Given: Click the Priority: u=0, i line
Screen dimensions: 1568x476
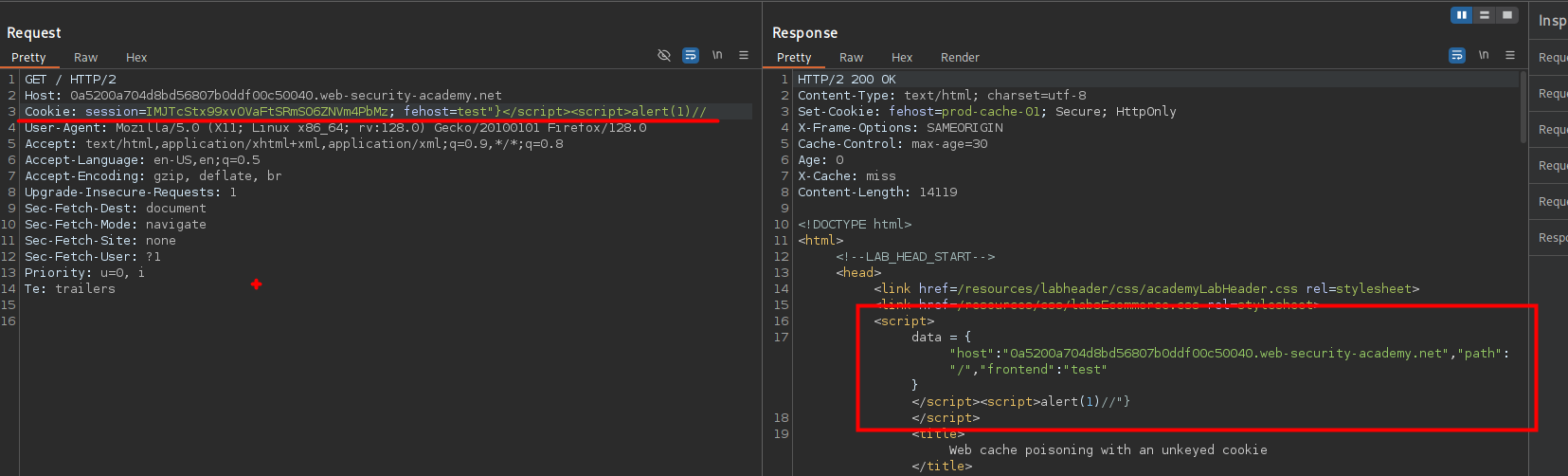Looking at the screenshot, I should click(x=85, y=273).
